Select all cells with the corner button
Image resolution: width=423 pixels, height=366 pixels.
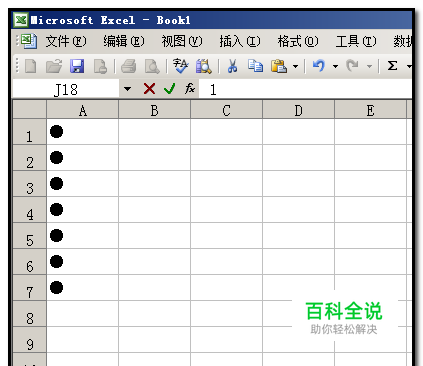(29, 110)
